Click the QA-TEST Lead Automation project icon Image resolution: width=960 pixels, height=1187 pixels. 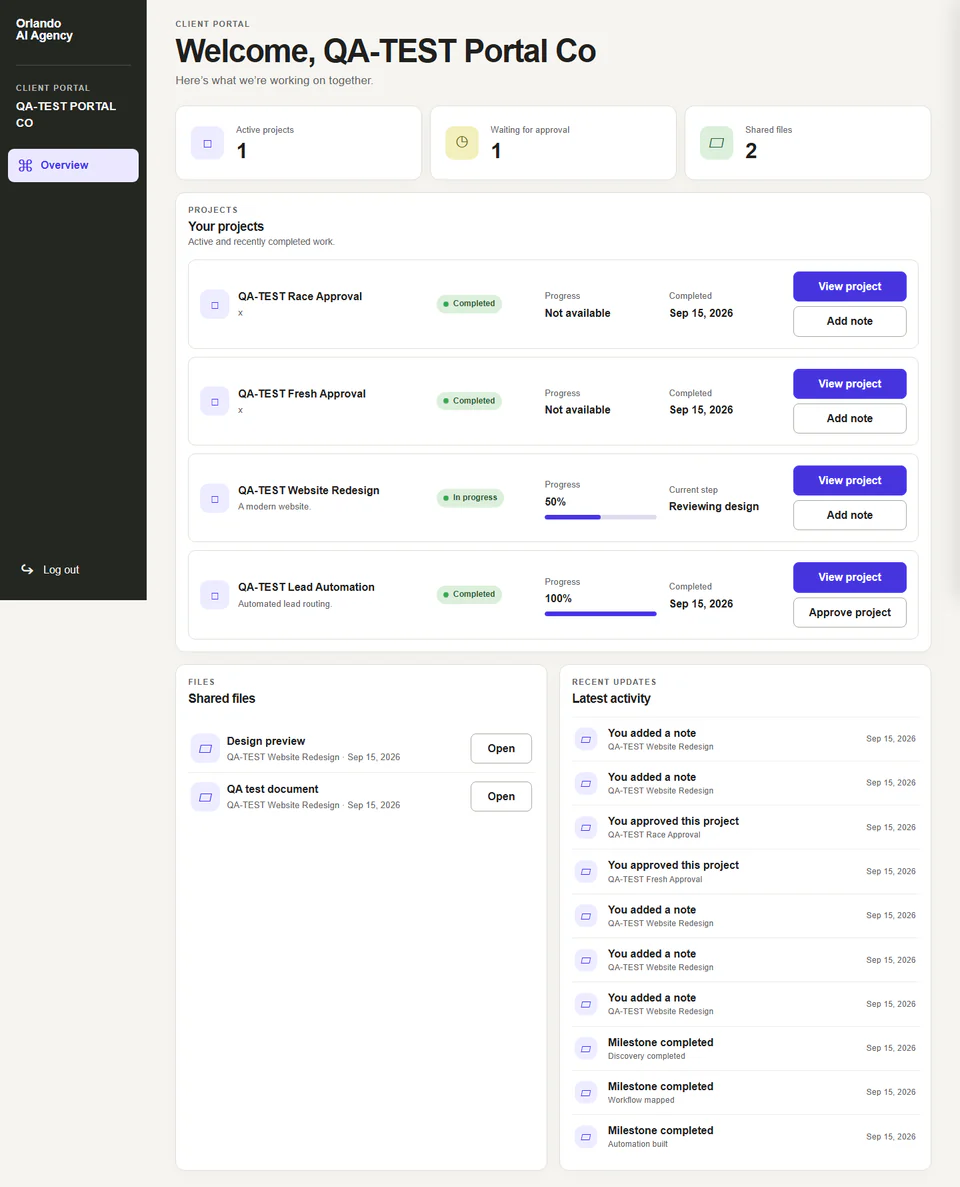[x=215, y=595]
